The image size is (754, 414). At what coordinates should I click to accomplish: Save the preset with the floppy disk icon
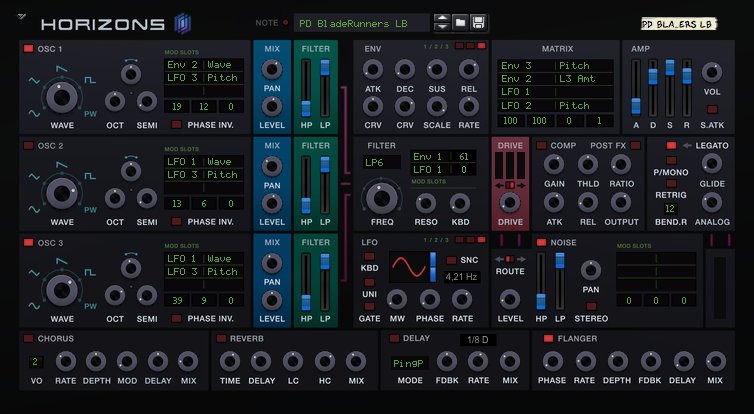tap(478, 23)
